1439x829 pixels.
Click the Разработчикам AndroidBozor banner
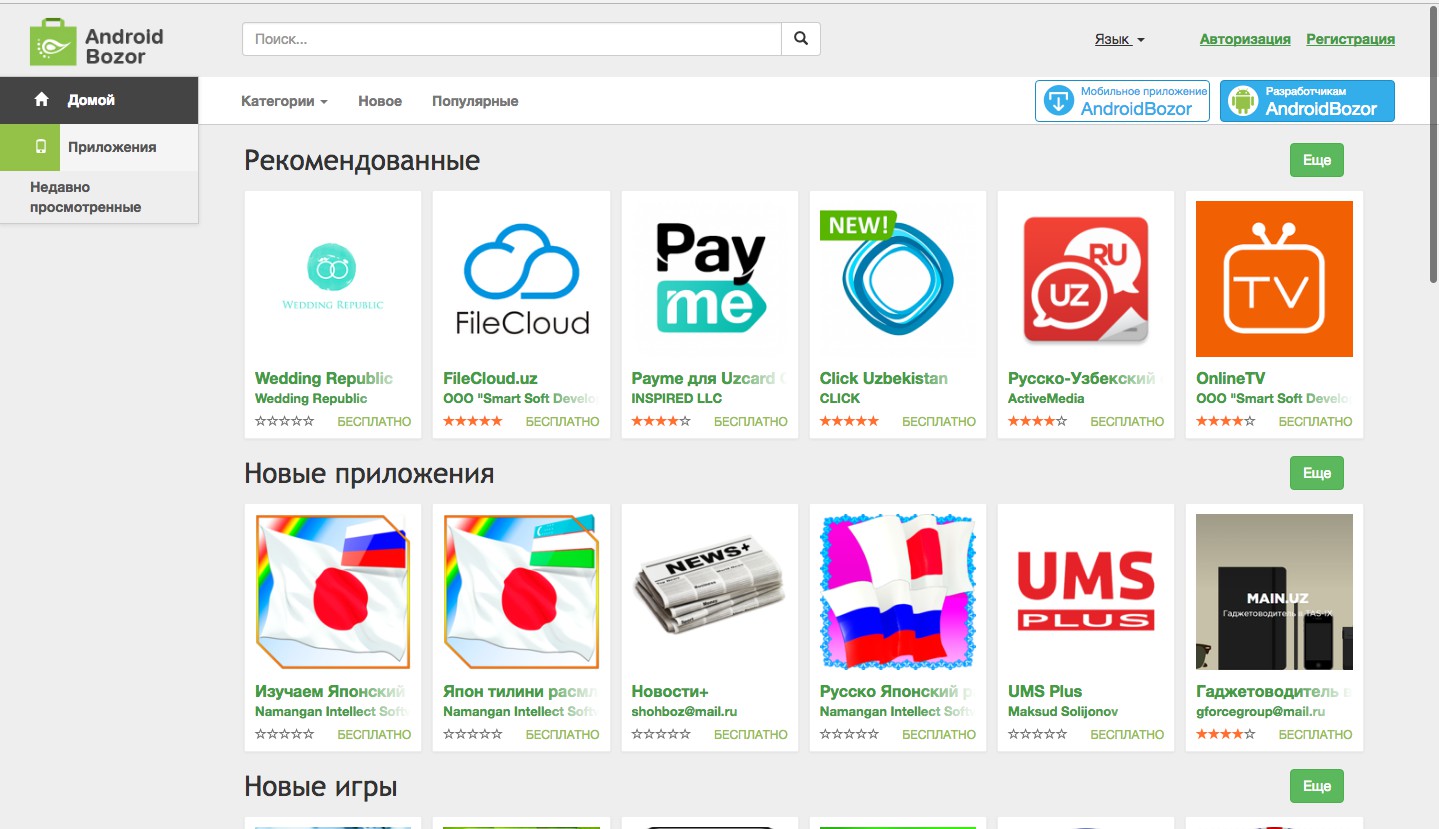point(1307,101)
